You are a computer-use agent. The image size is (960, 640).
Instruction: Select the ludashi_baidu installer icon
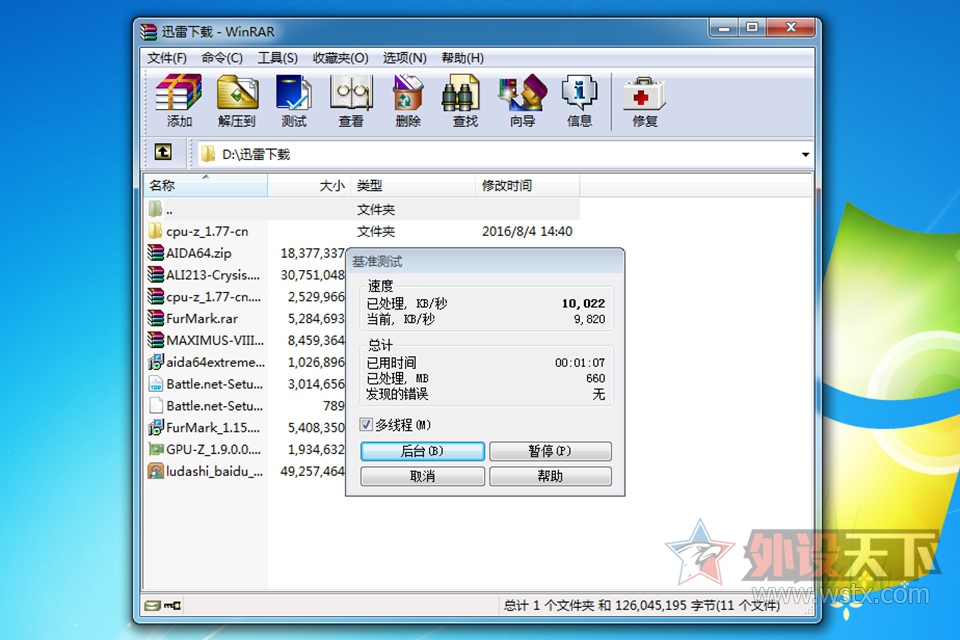tap(156, 471)
